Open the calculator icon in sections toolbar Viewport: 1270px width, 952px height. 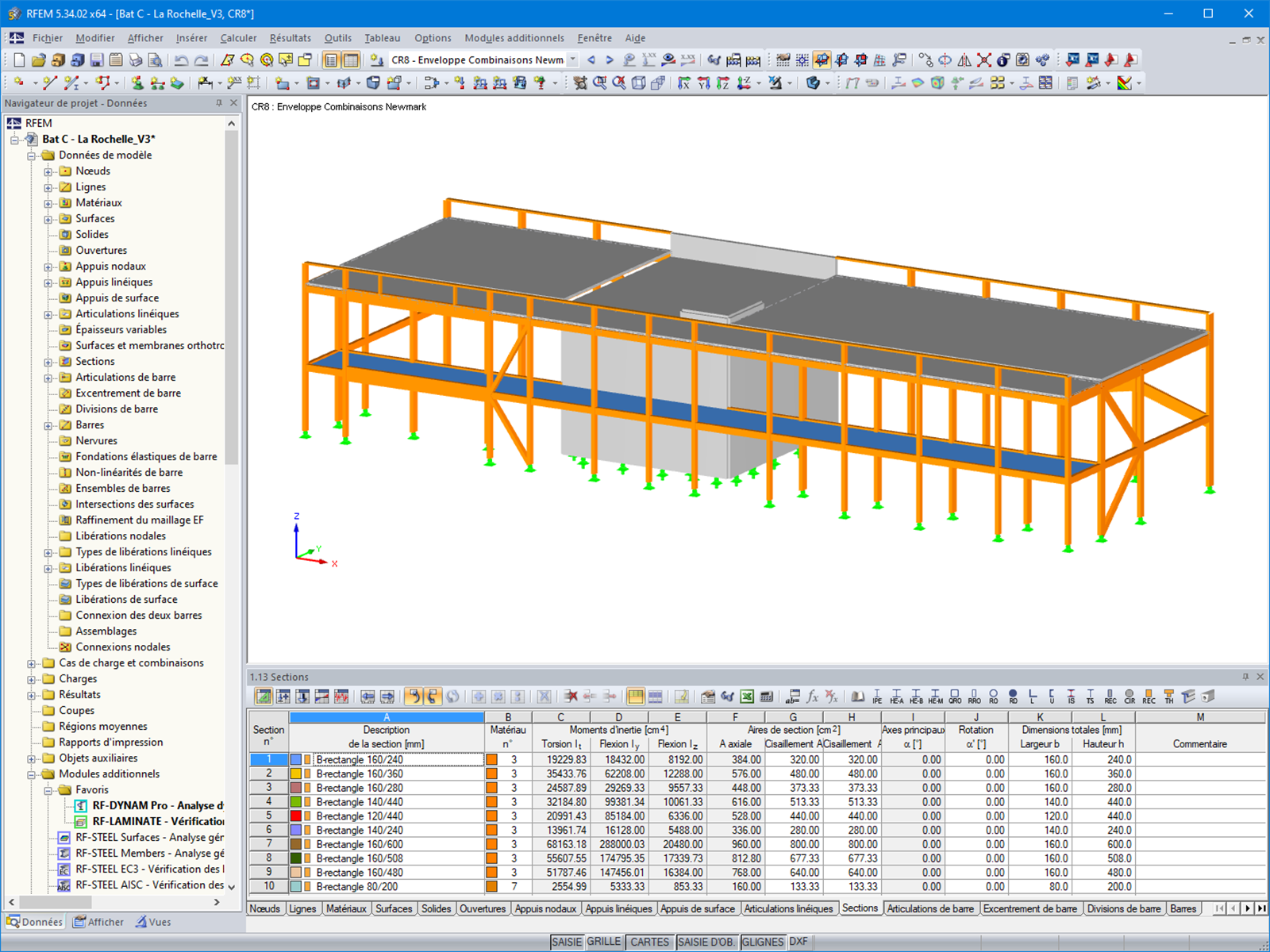767,697
